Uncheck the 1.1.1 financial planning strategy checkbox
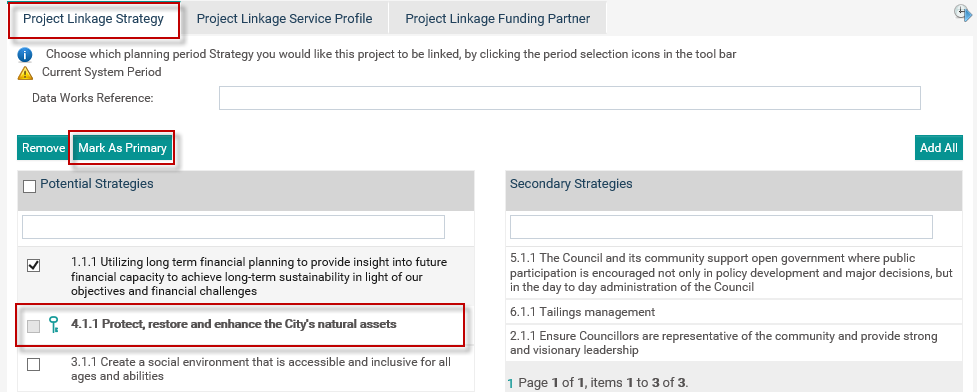977x392 pixels. pos(34,266)
